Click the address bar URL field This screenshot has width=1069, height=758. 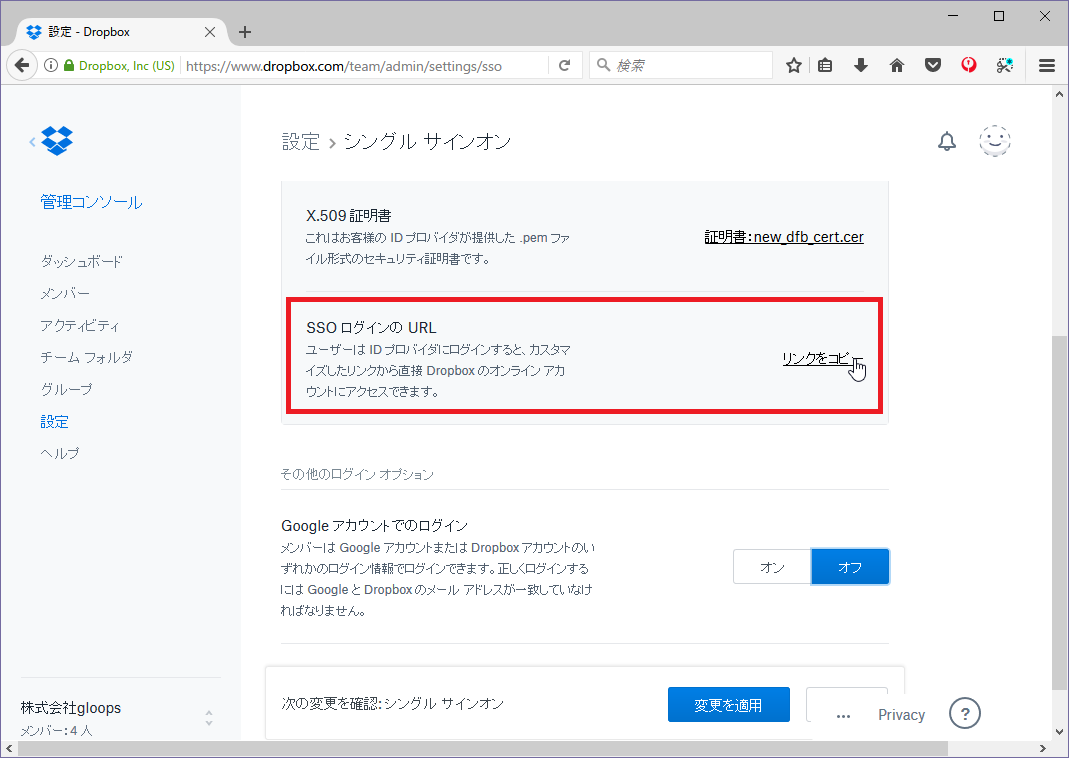(365, 65)
